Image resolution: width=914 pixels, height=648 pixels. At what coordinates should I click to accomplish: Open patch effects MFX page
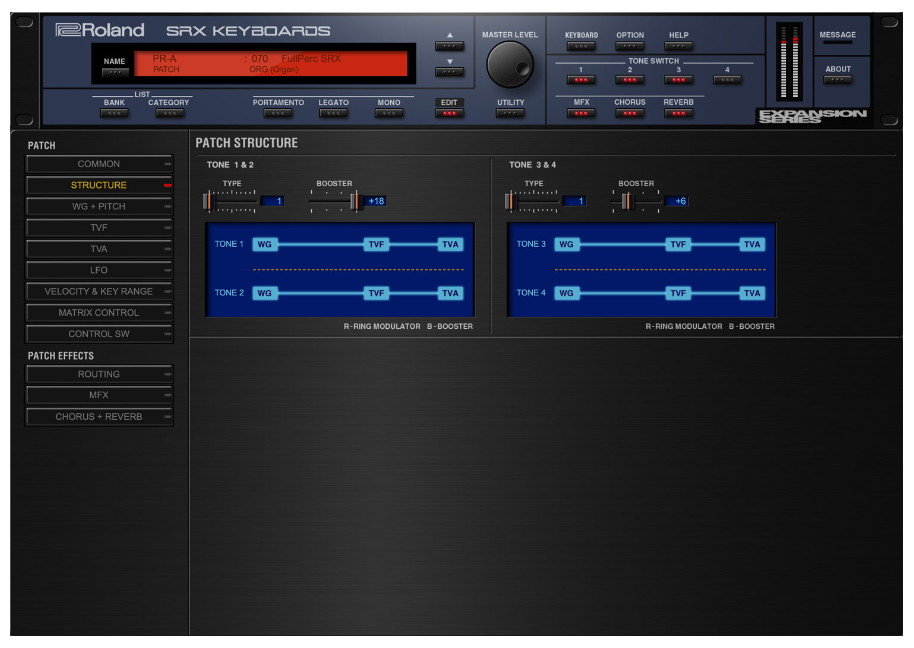pyautogui.click(x=99, y=395)
